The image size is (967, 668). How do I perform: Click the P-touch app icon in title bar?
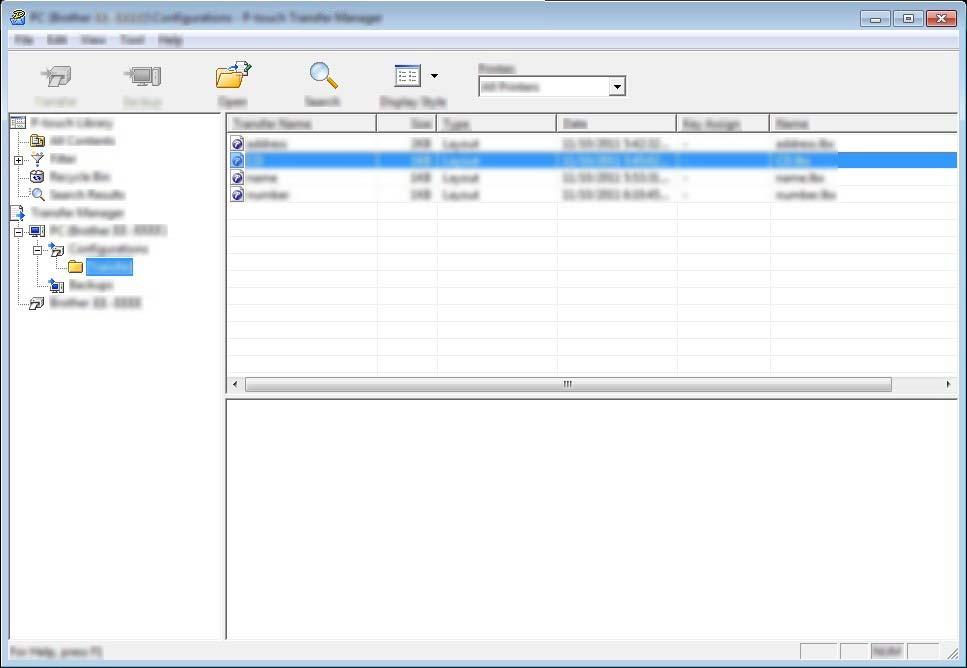click(x=18, y=17)
